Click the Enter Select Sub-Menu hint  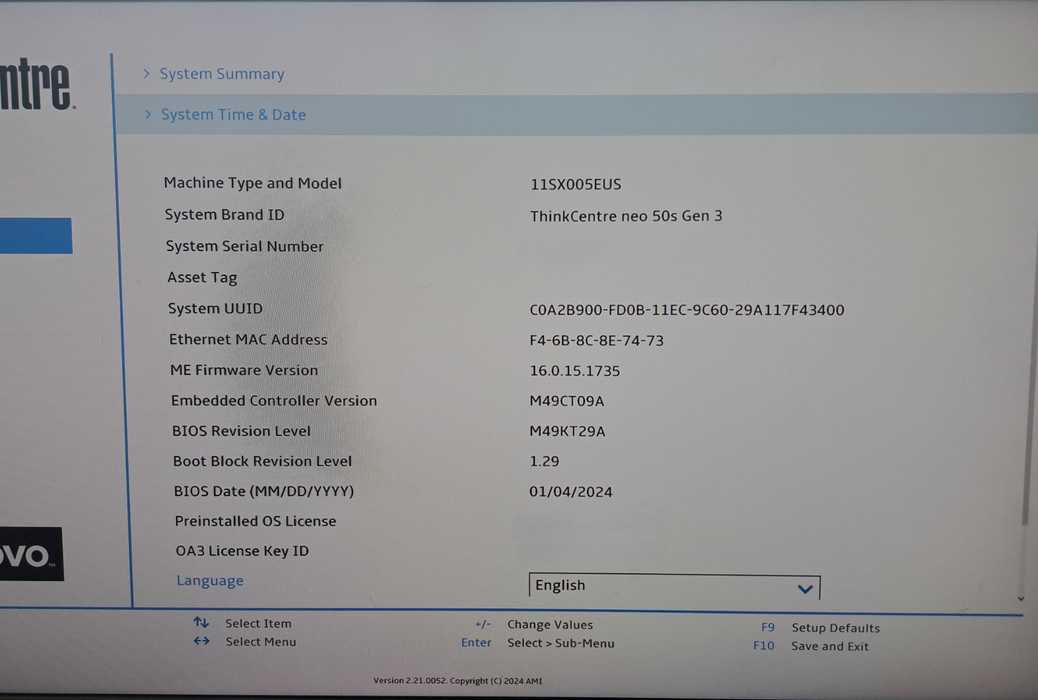point(538,643)
